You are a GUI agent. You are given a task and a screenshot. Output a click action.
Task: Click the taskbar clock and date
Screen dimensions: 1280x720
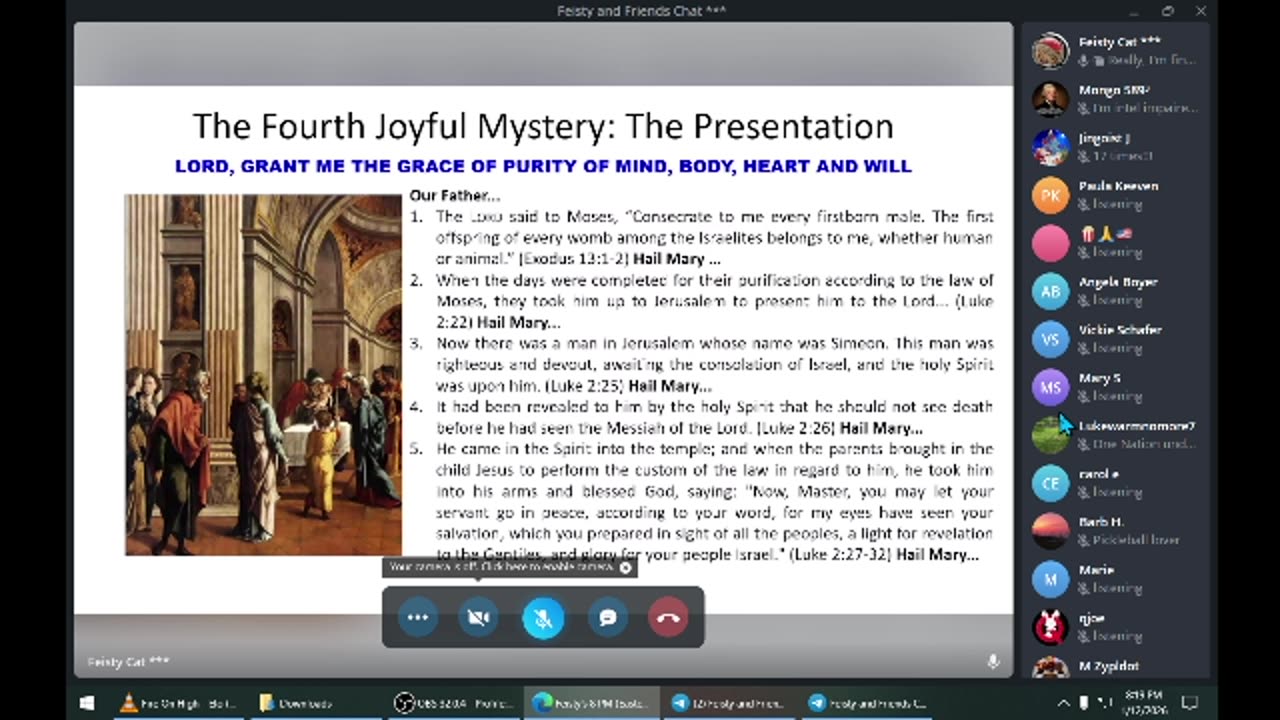[1145, 703]
